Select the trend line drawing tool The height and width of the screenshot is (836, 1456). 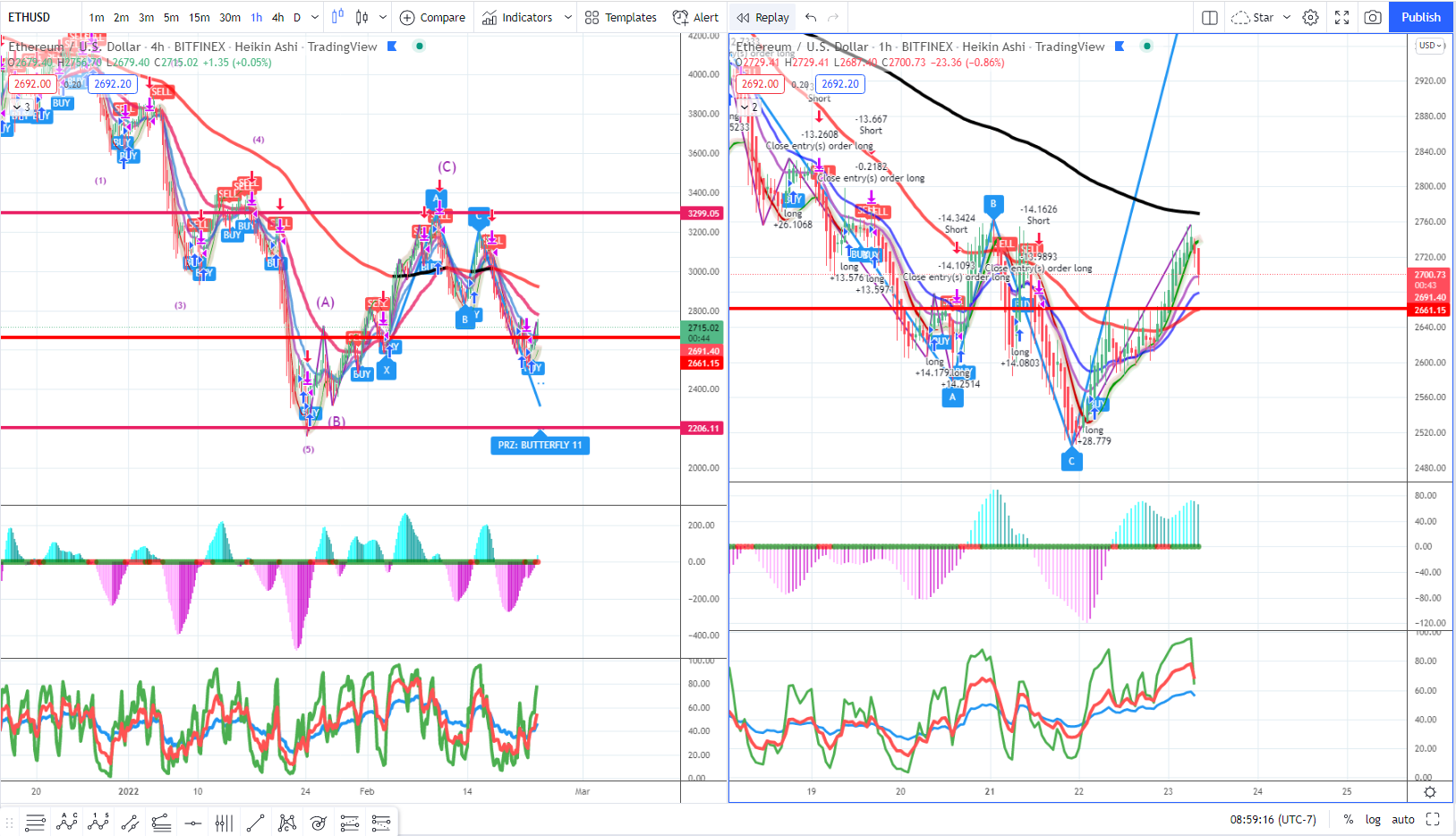255,823
